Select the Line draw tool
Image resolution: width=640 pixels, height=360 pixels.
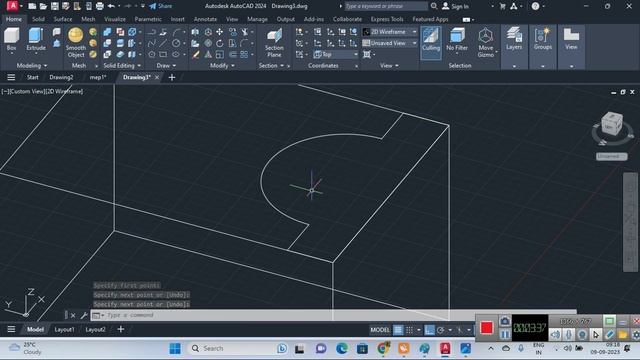pos(163,43)
